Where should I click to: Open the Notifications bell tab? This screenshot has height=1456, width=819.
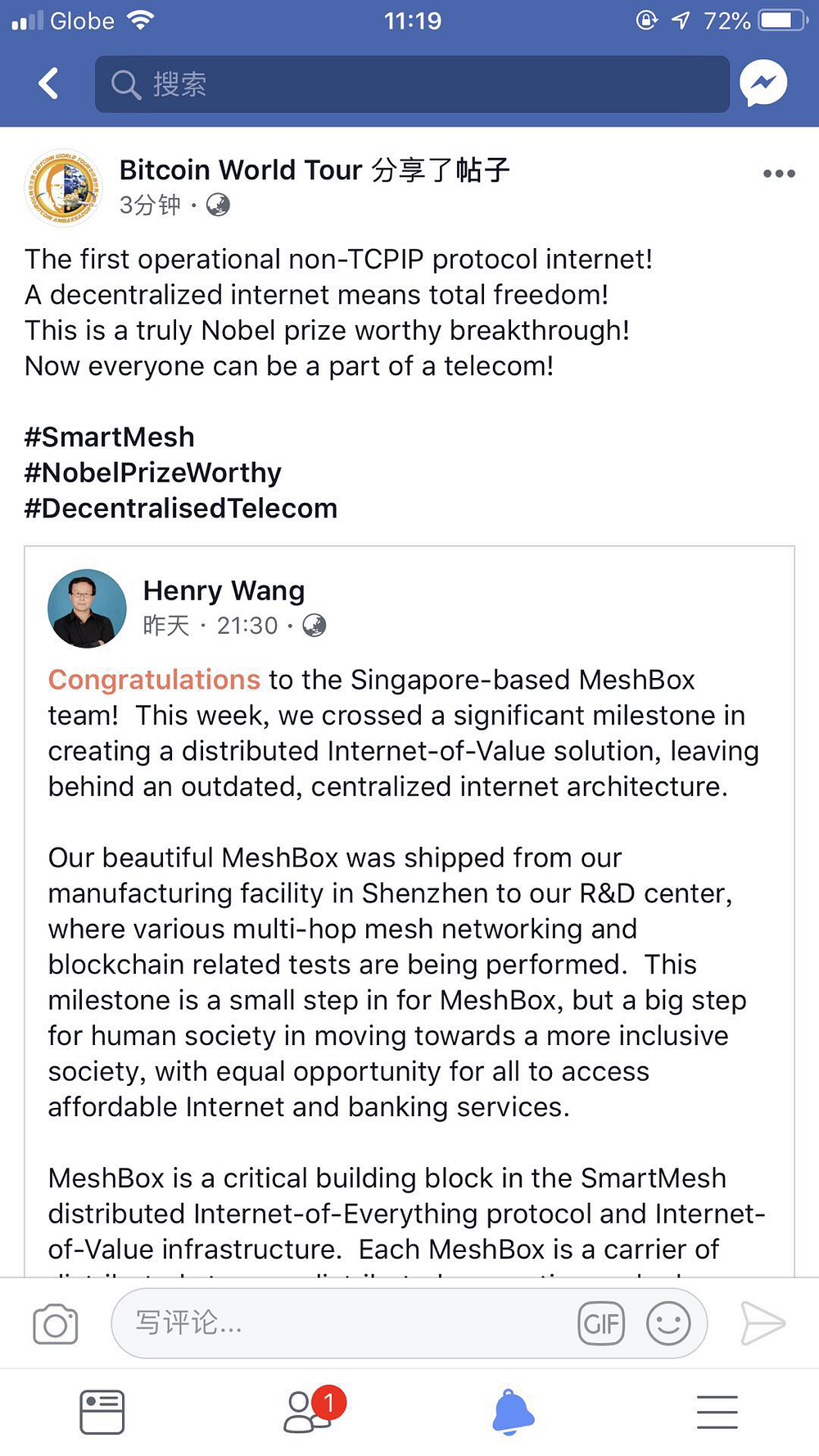514,1412
